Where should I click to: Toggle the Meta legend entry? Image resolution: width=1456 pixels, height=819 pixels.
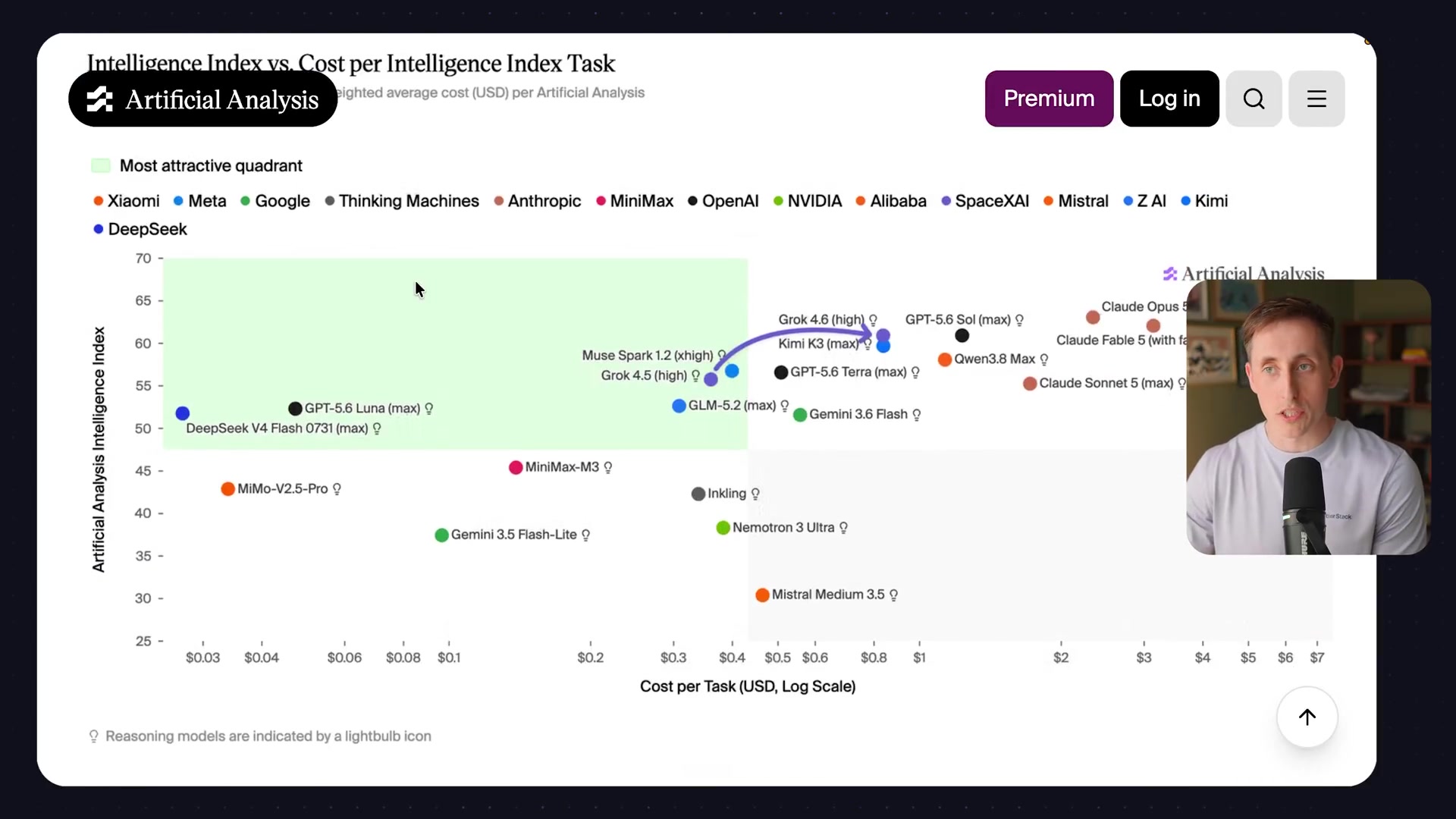pos(200,201)
